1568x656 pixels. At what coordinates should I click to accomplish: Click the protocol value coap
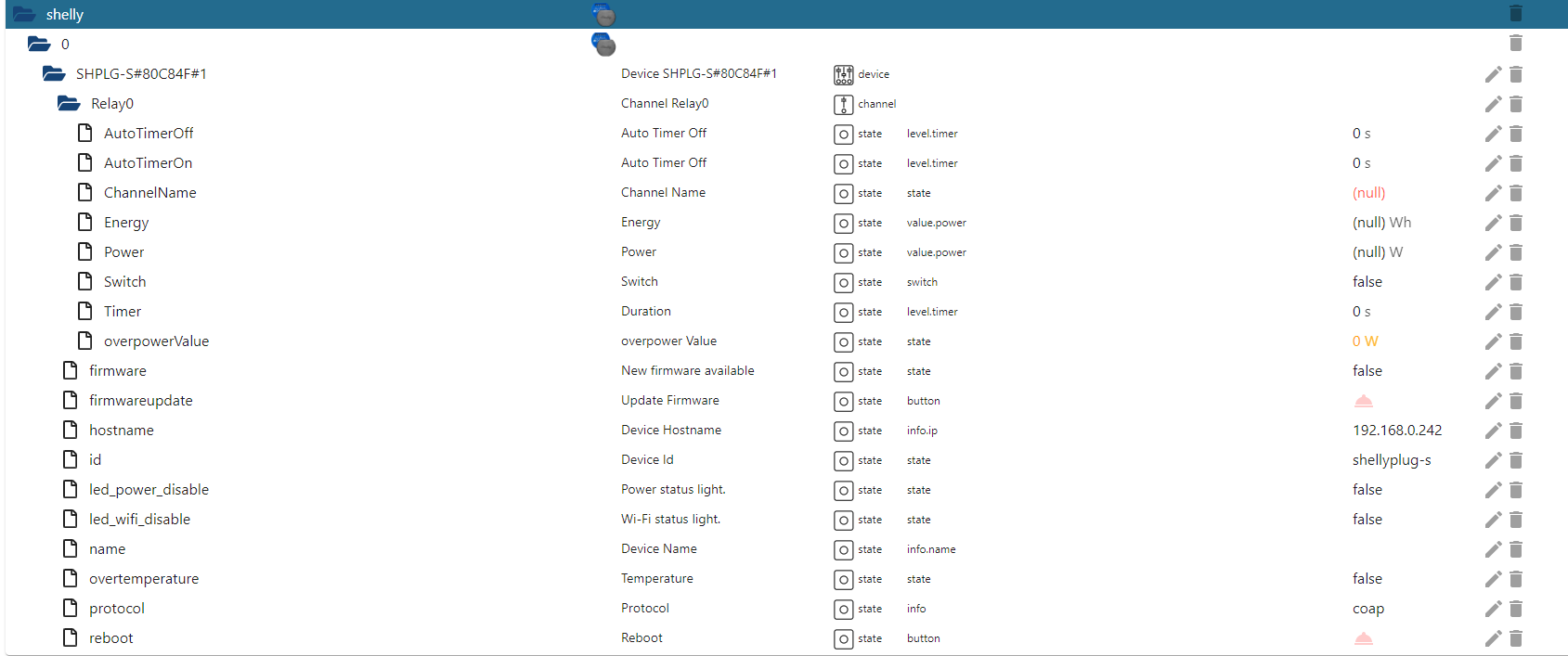[1368, 609]
